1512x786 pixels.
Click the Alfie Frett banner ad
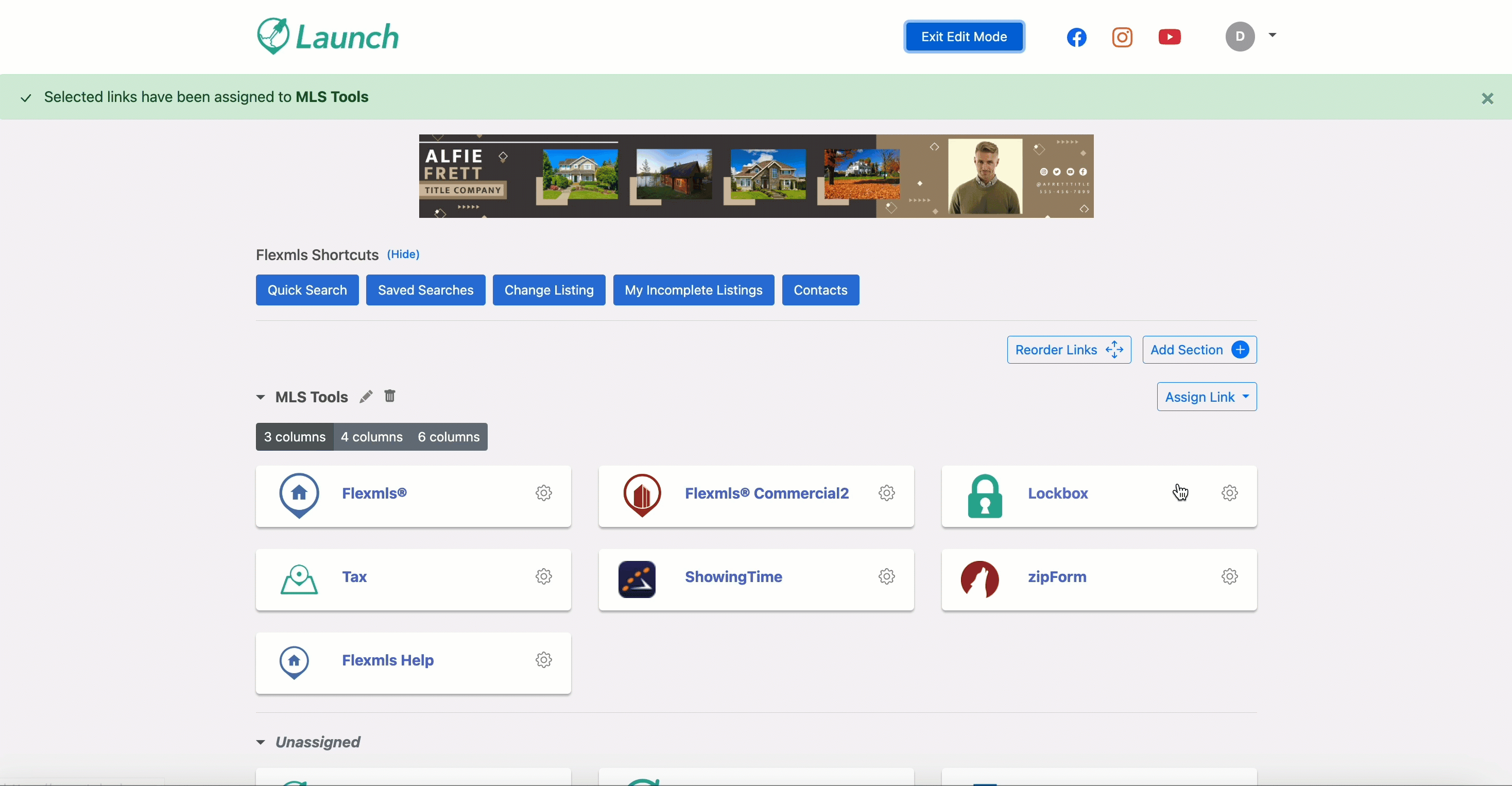pos(756,176)
